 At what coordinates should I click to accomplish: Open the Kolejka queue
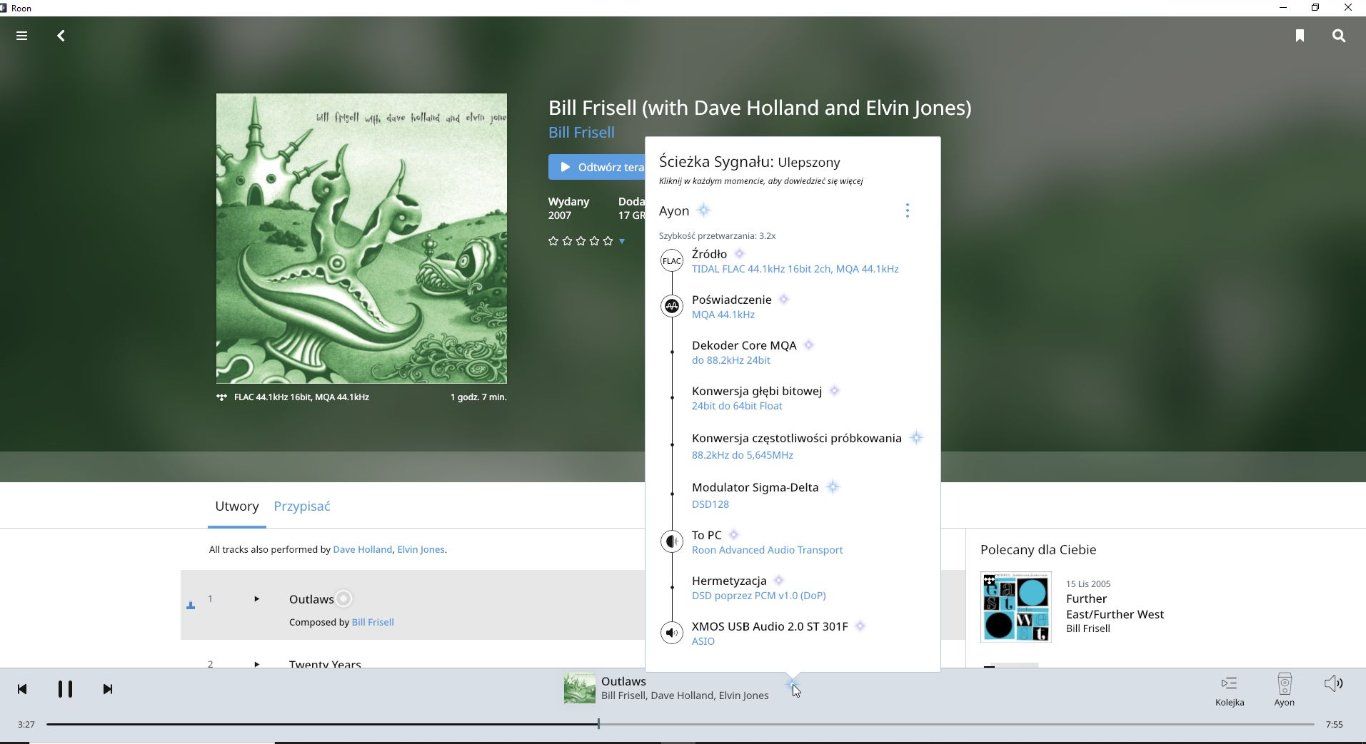1229,690
